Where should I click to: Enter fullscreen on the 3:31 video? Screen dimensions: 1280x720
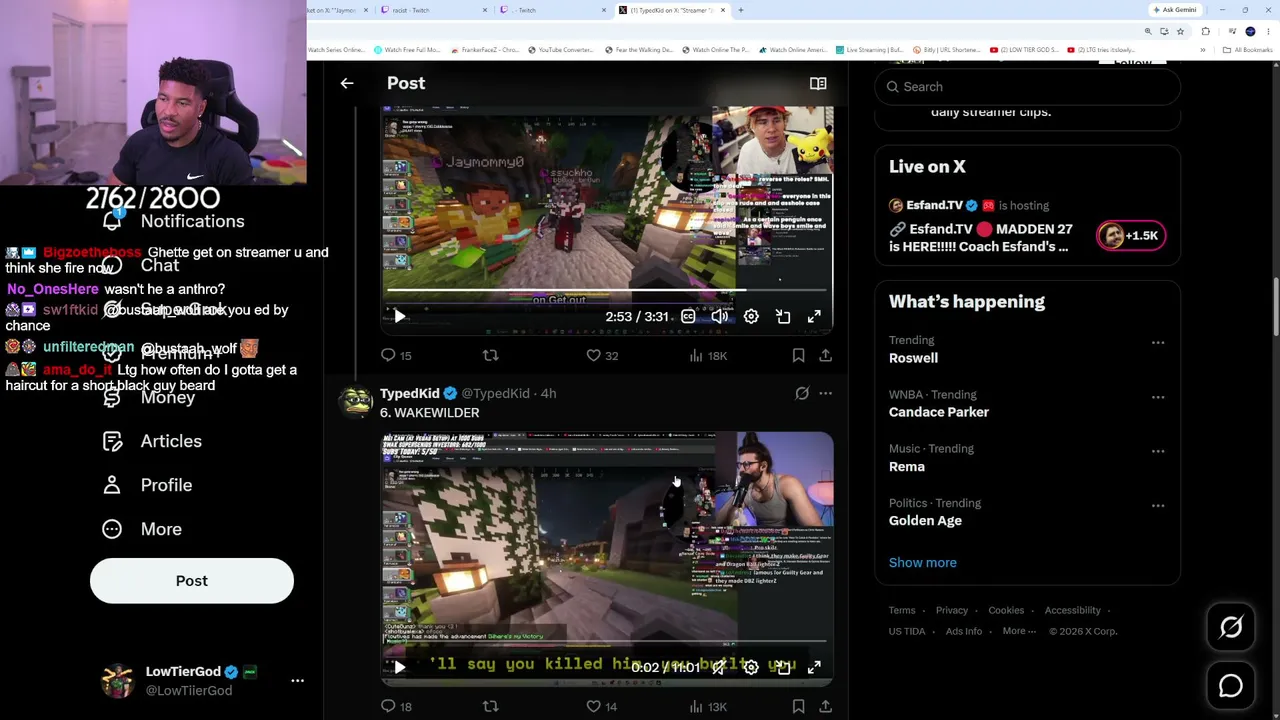pyautogui.click(x=814, y=316)
